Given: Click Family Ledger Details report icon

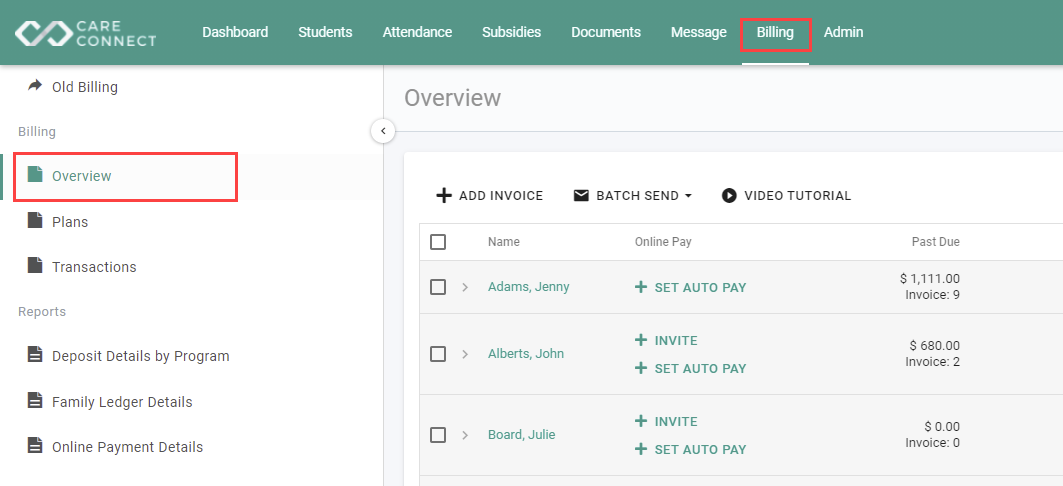Looking at the screenshot, I should (x=35, y=401).
